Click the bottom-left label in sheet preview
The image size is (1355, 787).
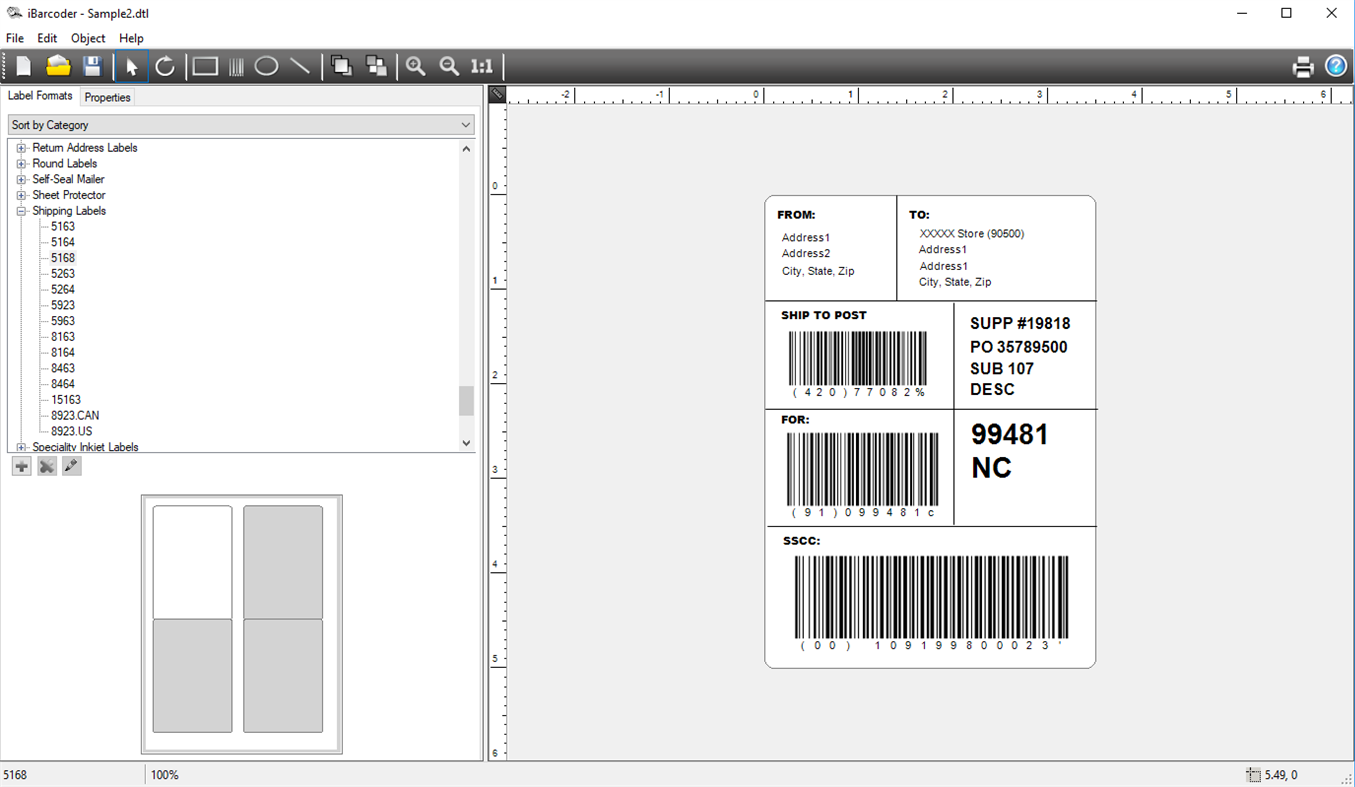192,676
